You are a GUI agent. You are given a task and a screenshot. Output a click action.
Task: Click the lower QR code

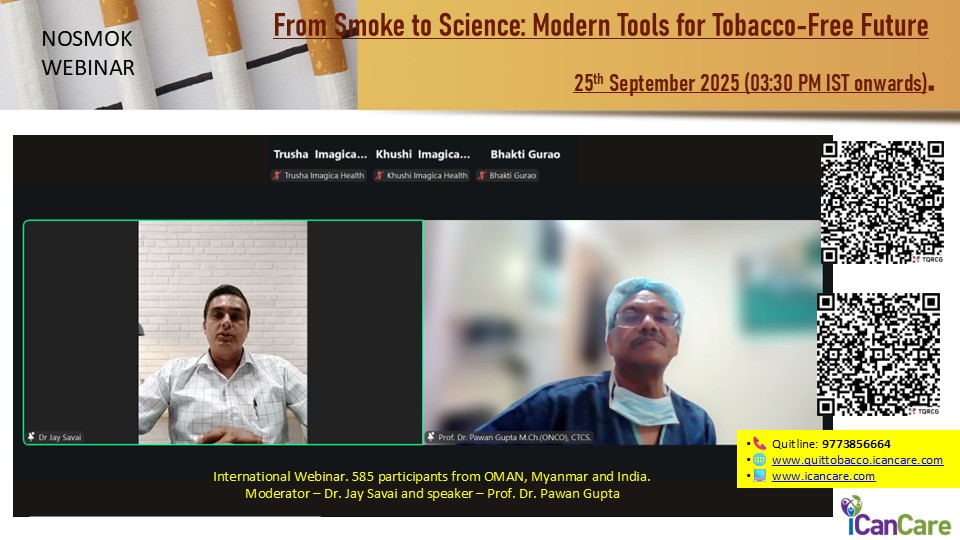click(x=879, y=354)
